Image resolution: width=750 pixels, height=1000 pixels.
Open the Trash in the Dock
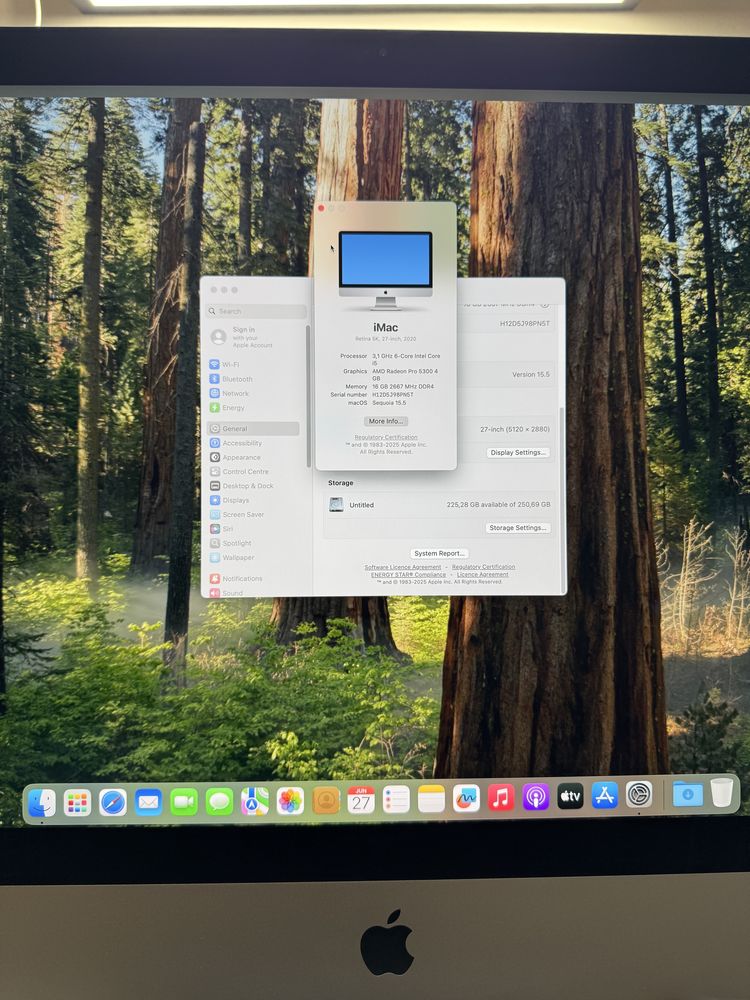(x=722, y=793)
